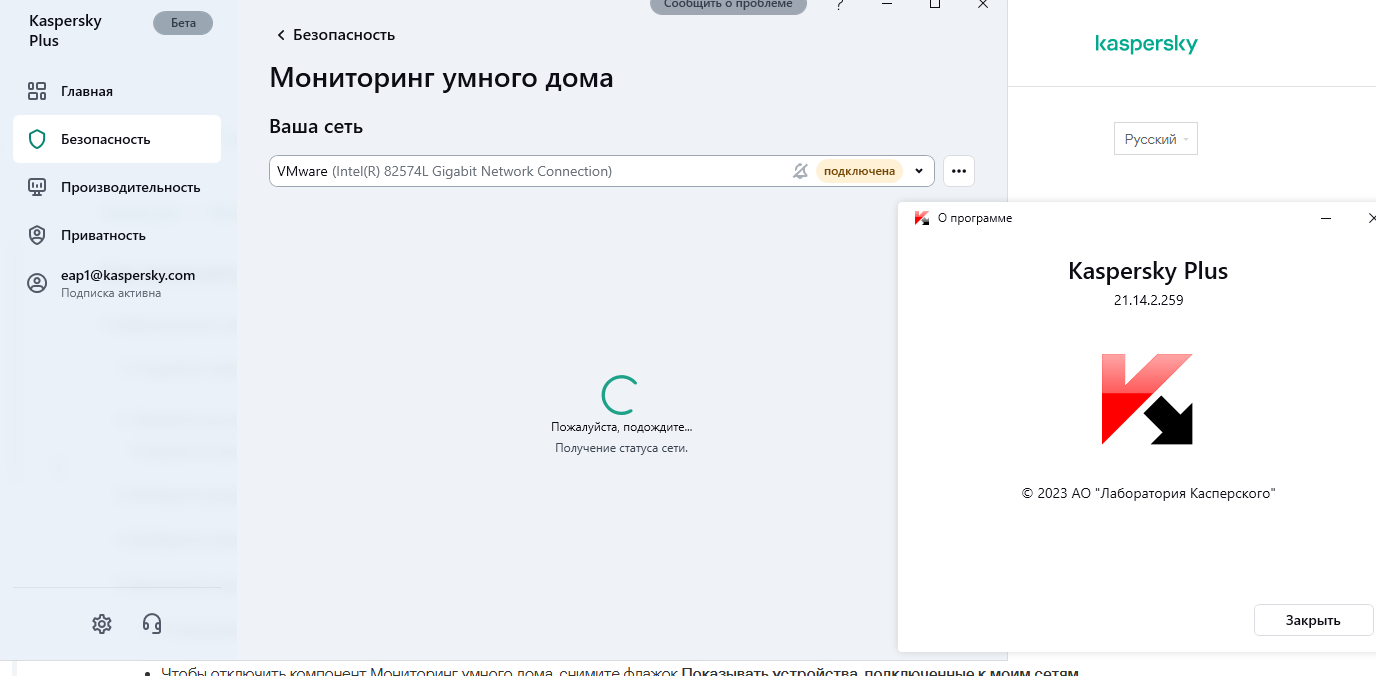Maximize the Kaspersky Plus main window
Image resolution: width=1376 pixels, height=676 pixels.
tap(935, 4)
